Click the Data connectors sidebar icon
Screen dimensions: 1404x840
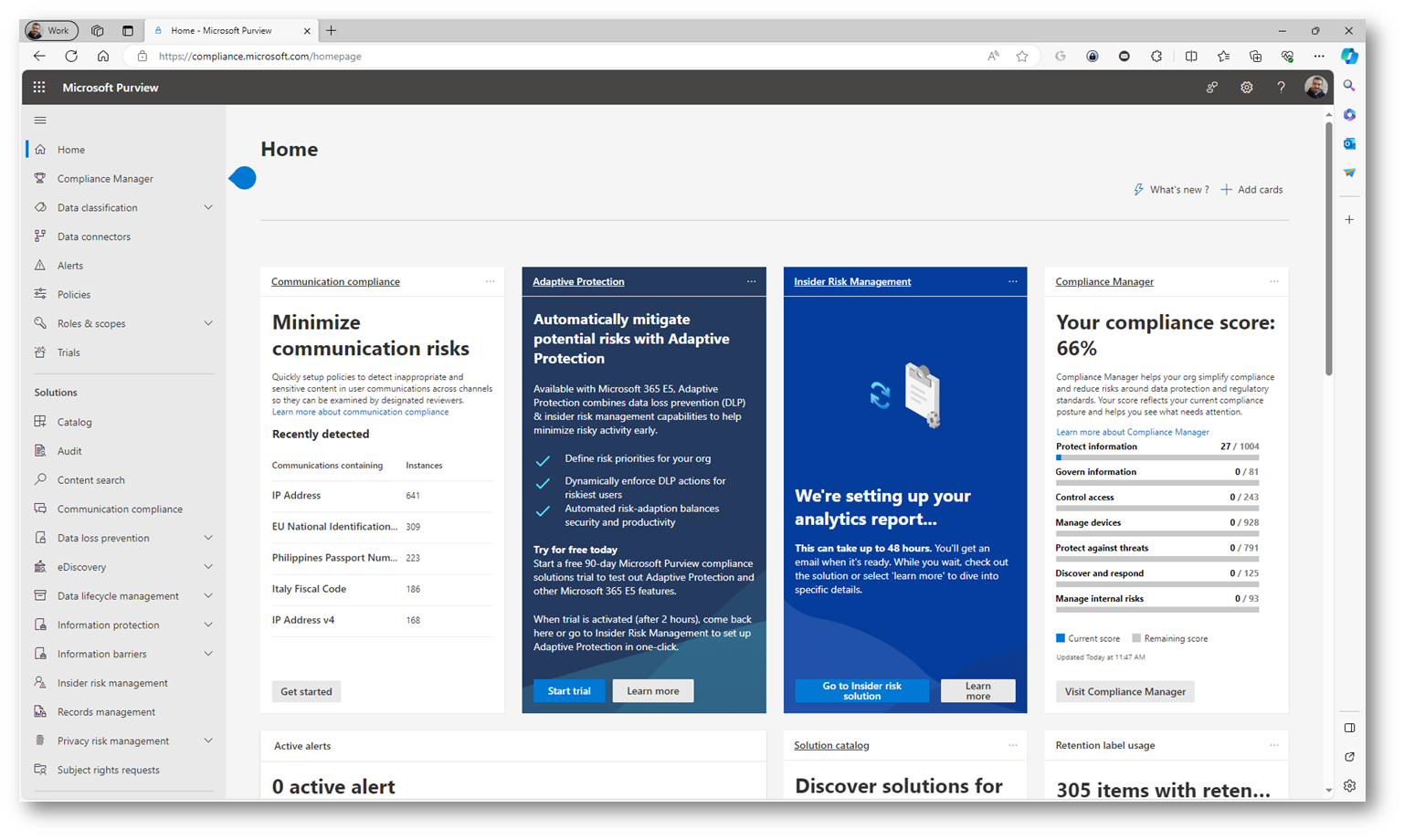click(40, 236)
